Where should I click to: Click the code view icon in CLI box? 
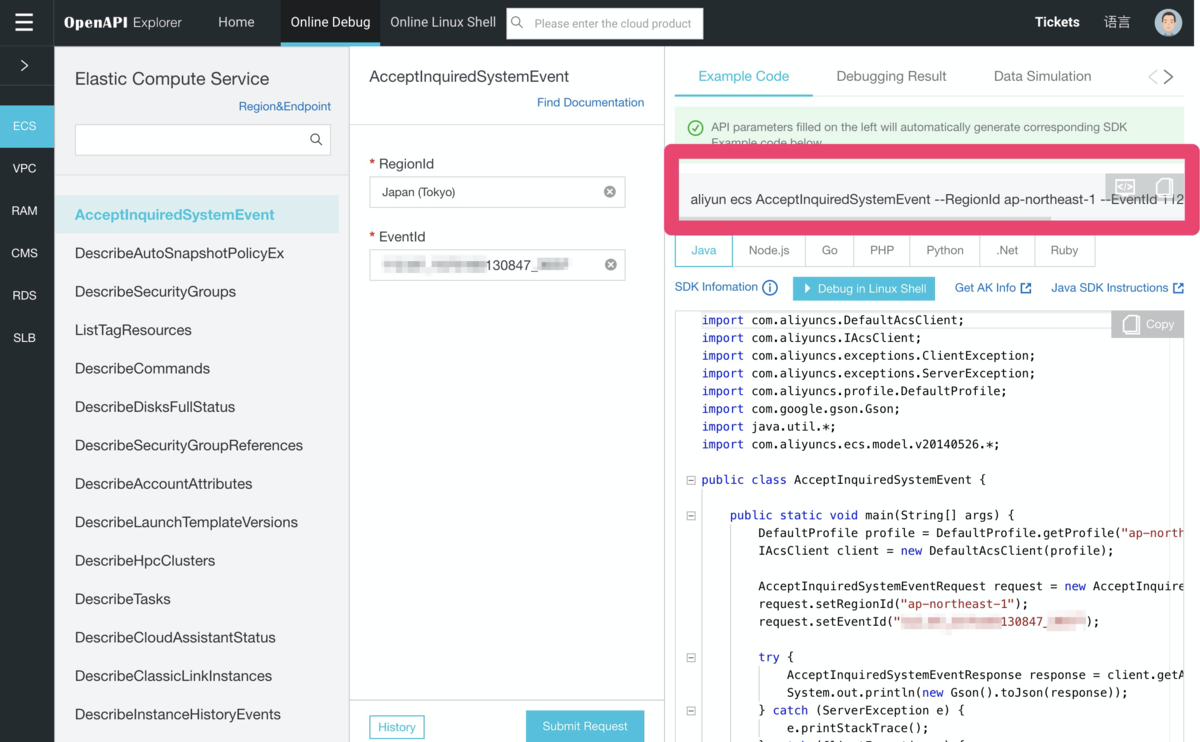tap(1125, 188)
